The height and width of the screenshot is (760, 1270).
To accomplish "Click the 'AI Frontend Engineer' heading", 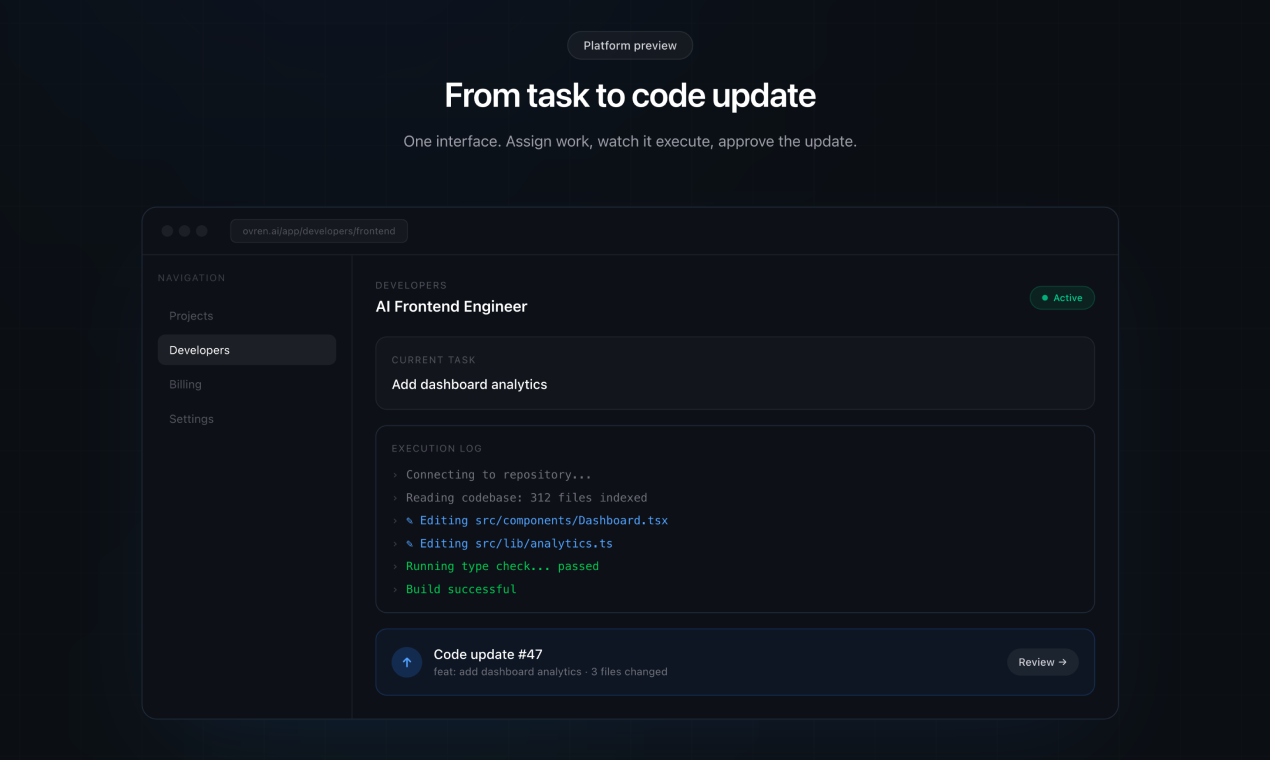I will click(451, 306).
